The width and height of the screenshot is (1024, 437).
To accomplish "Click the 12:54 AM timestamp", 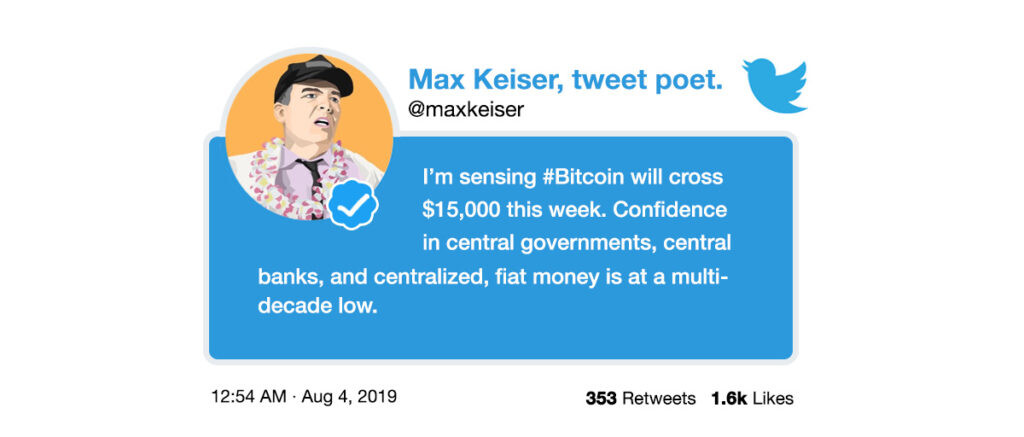I will [249, 397].
